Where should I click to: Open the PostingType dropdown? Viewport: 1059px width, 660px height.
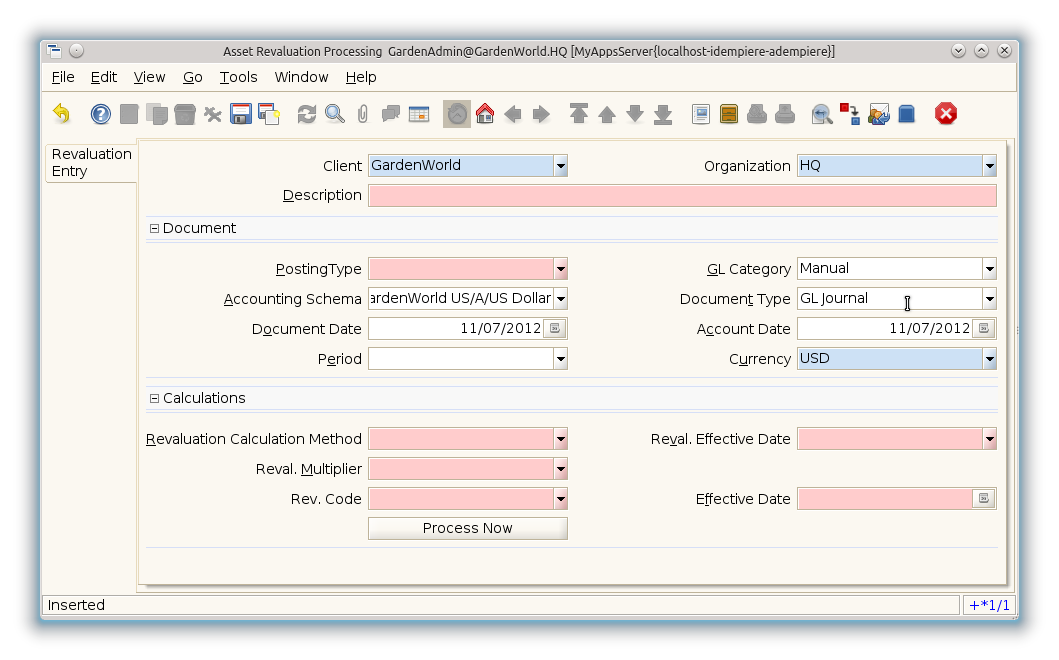(560, 269)
